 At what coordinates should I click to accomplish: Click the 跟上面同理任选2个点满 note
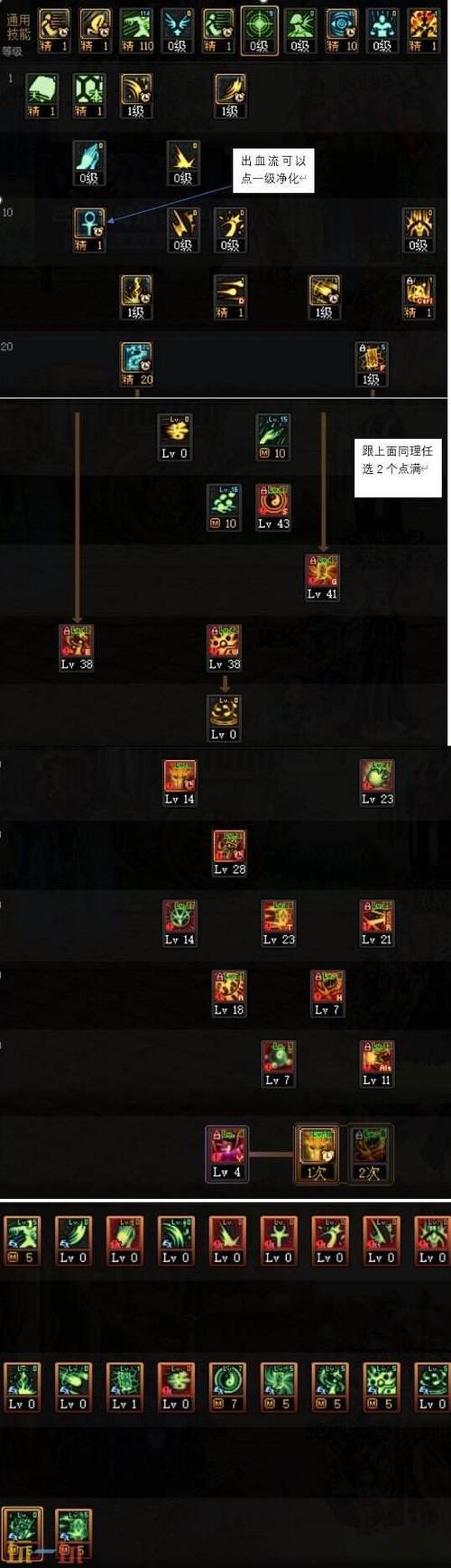pyautogui.click(x=398, y=468)
